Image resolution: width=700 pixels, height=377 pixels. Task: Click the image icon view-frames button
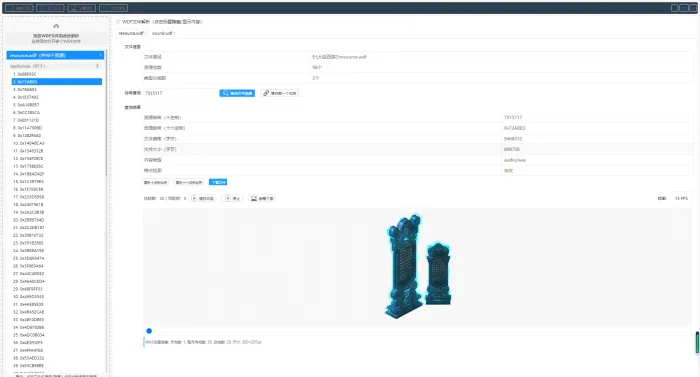click(x=262, y=198)
